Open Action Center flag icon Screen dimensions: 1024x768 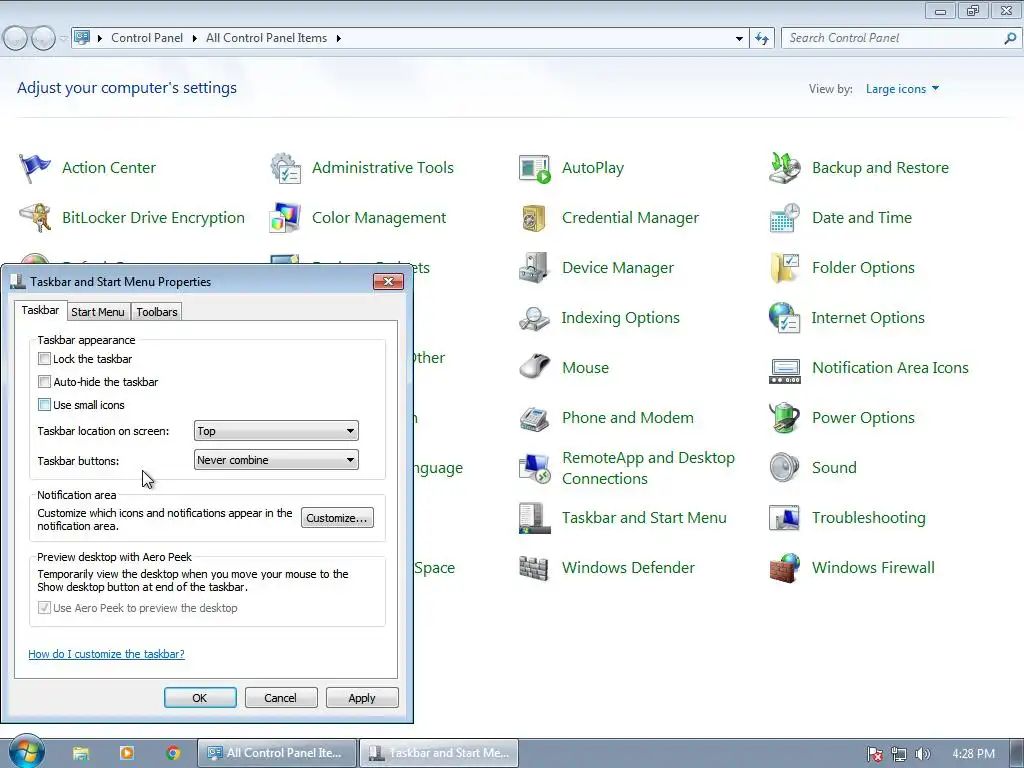click(x=35, y=168)
